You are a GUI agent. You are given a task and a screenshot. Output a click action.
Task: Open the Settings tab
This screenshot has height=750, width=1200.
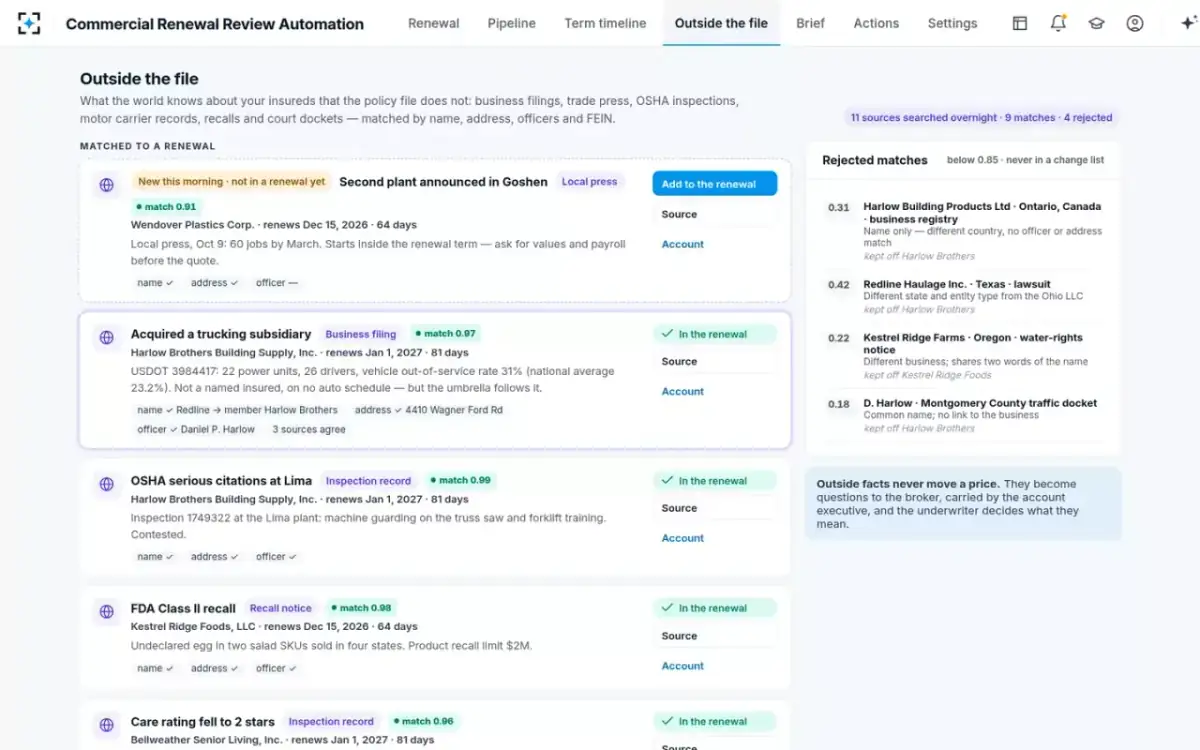[952, 23]
